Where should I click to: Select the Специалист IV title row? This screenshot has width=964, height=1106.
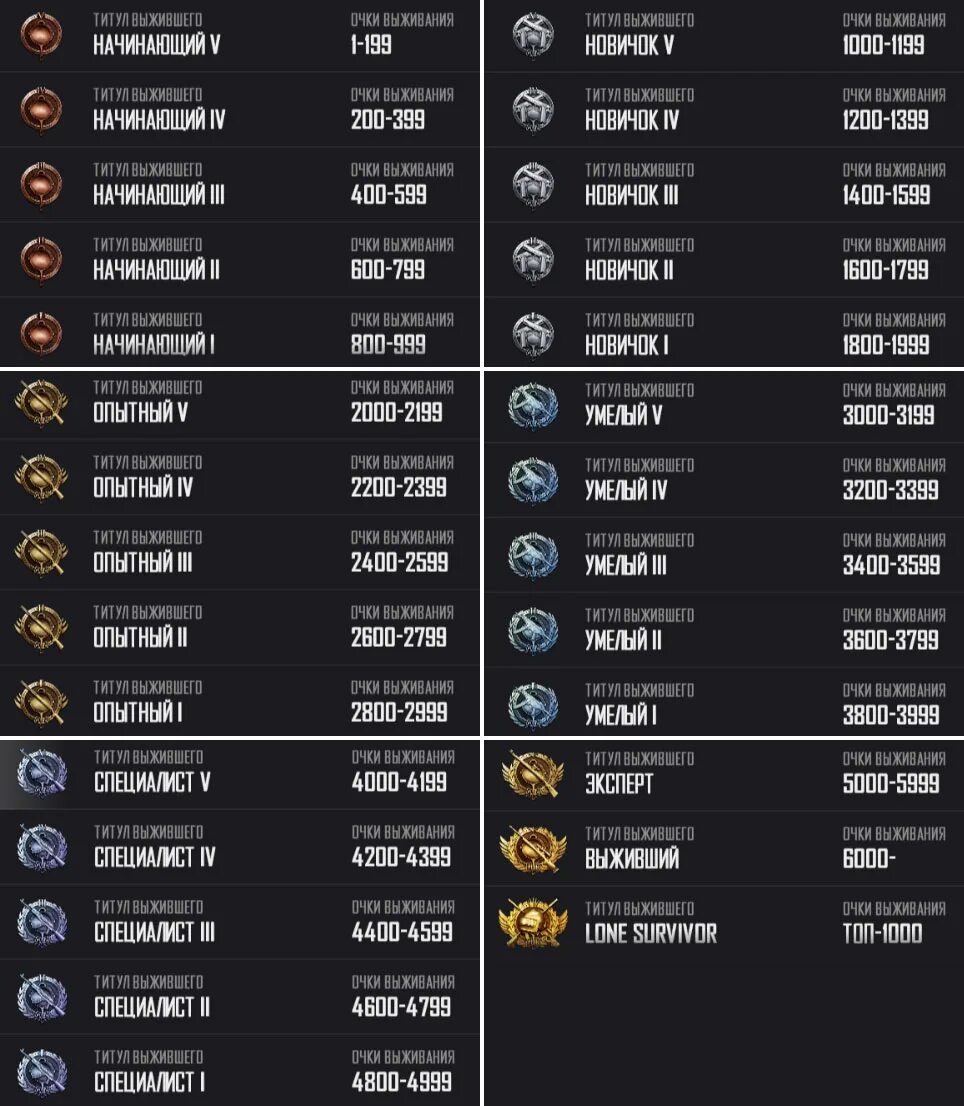pos(240,847)
